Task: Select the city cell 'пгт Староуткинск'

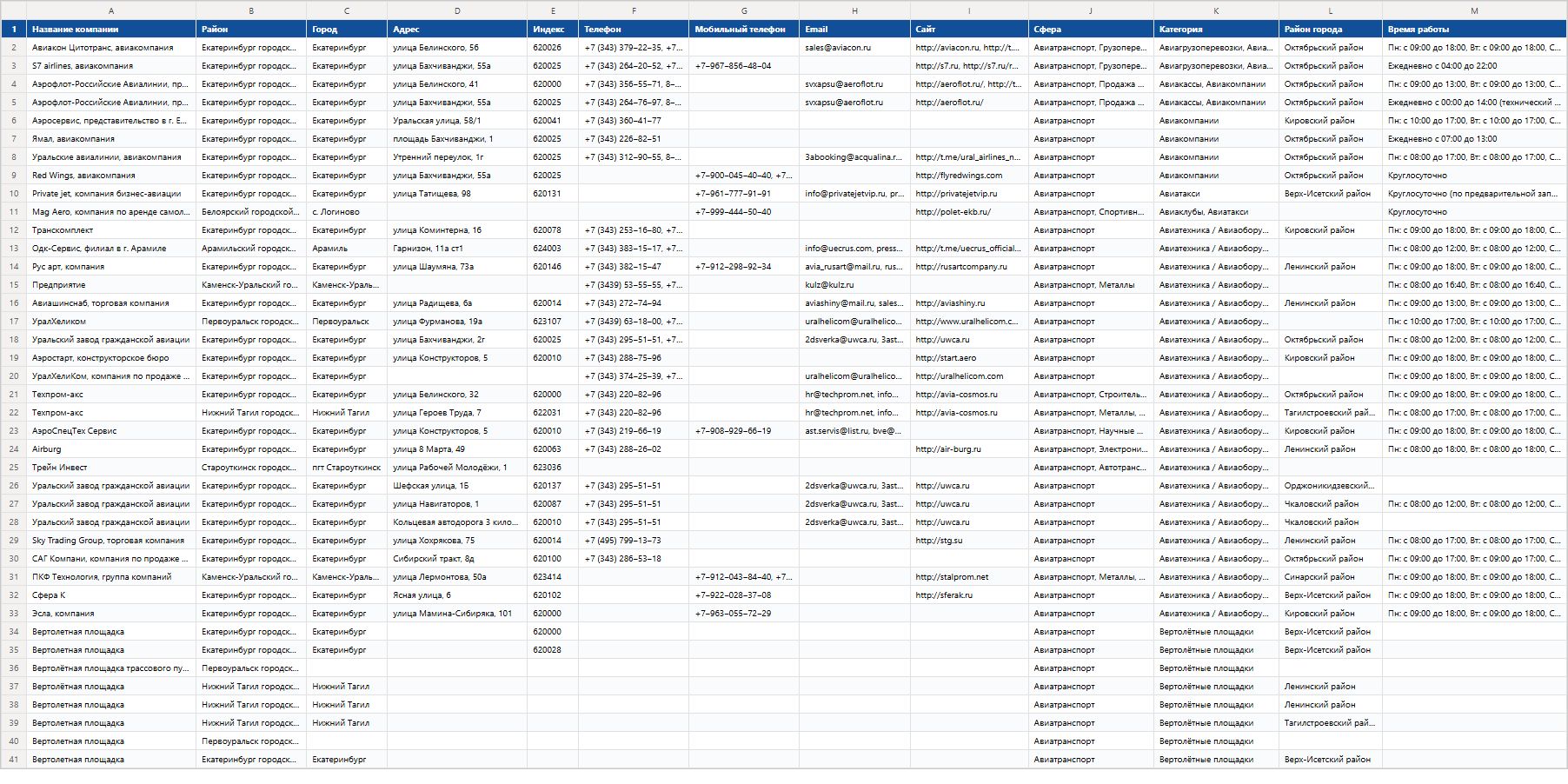Action: (347, 468)
